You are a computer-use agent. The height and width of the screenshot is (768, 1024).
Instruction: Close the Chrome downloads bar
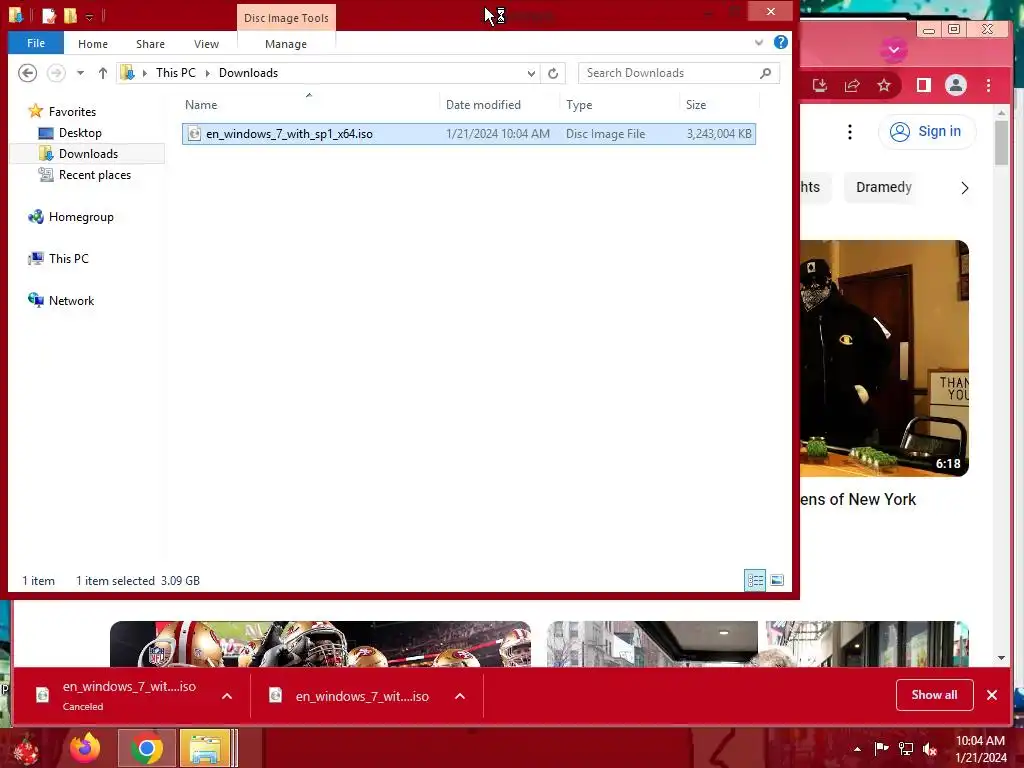click(x=992, y=695)
